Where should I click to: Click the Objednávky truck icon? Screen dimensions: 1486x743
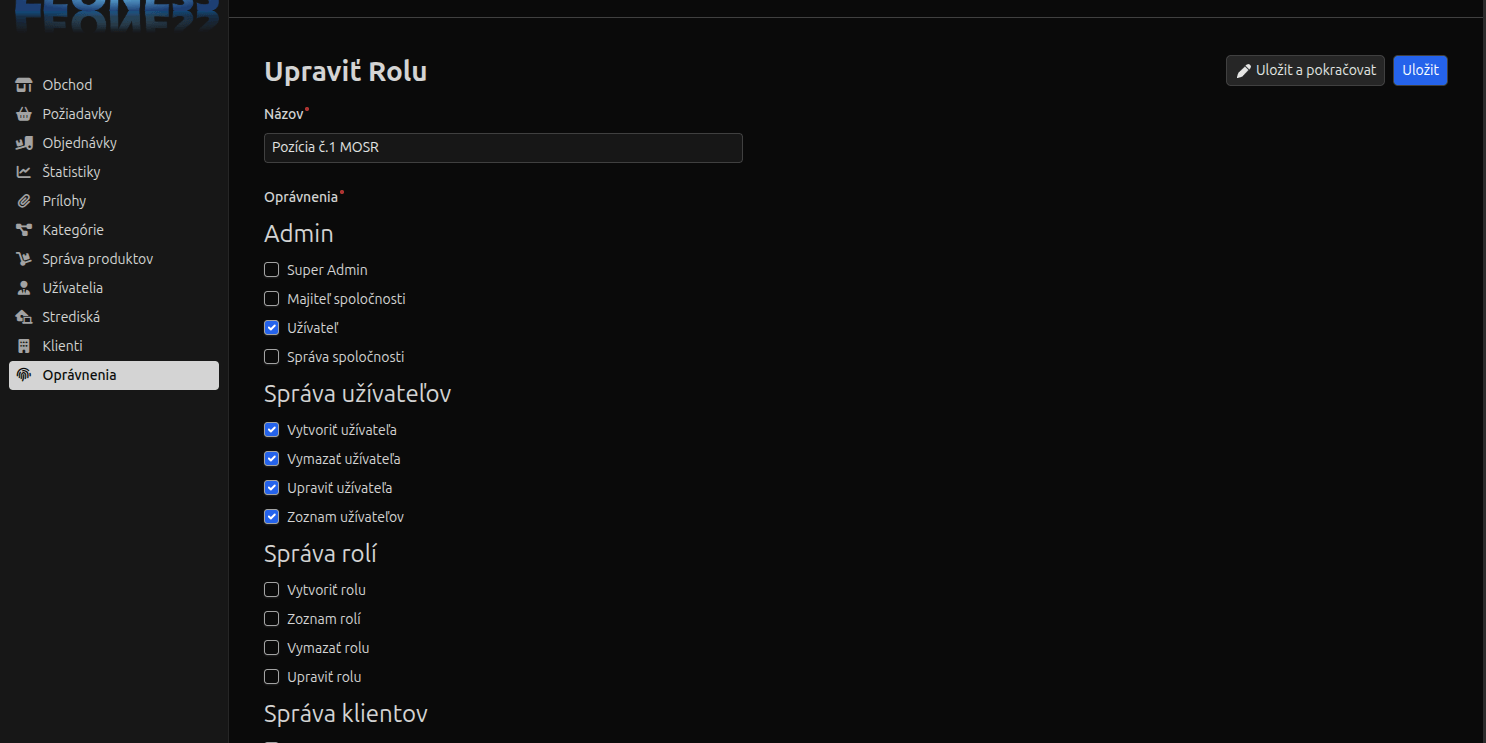(x=24, y=143)
